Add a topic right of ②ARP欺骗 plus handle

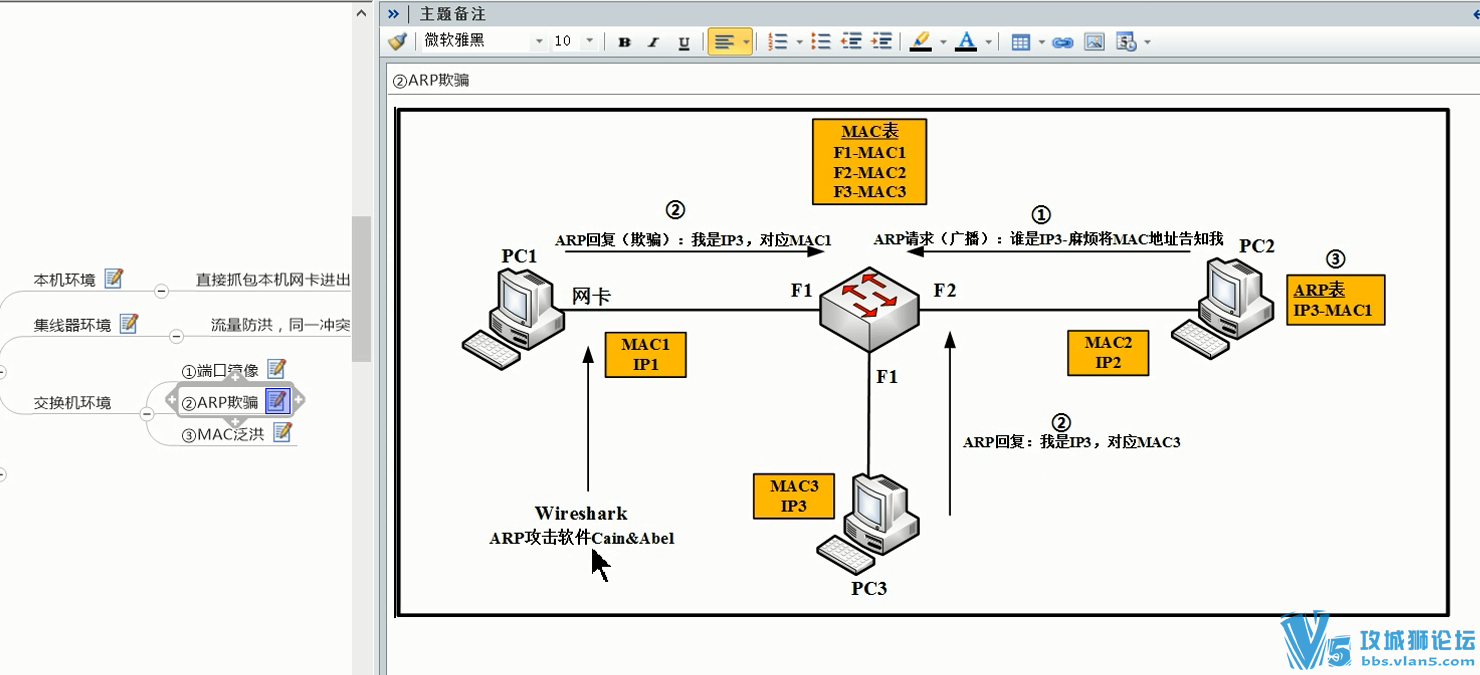(300, 401)
